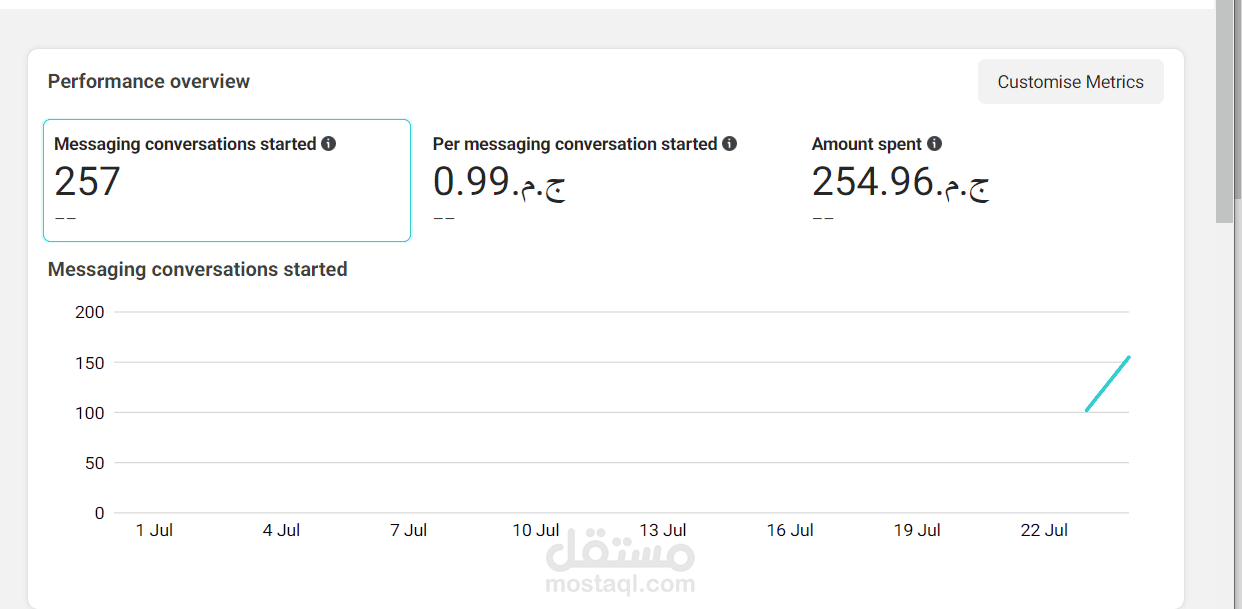Click the 257 conversations value
This screenshot has width=1242, height=609.
tap(87, 182)
